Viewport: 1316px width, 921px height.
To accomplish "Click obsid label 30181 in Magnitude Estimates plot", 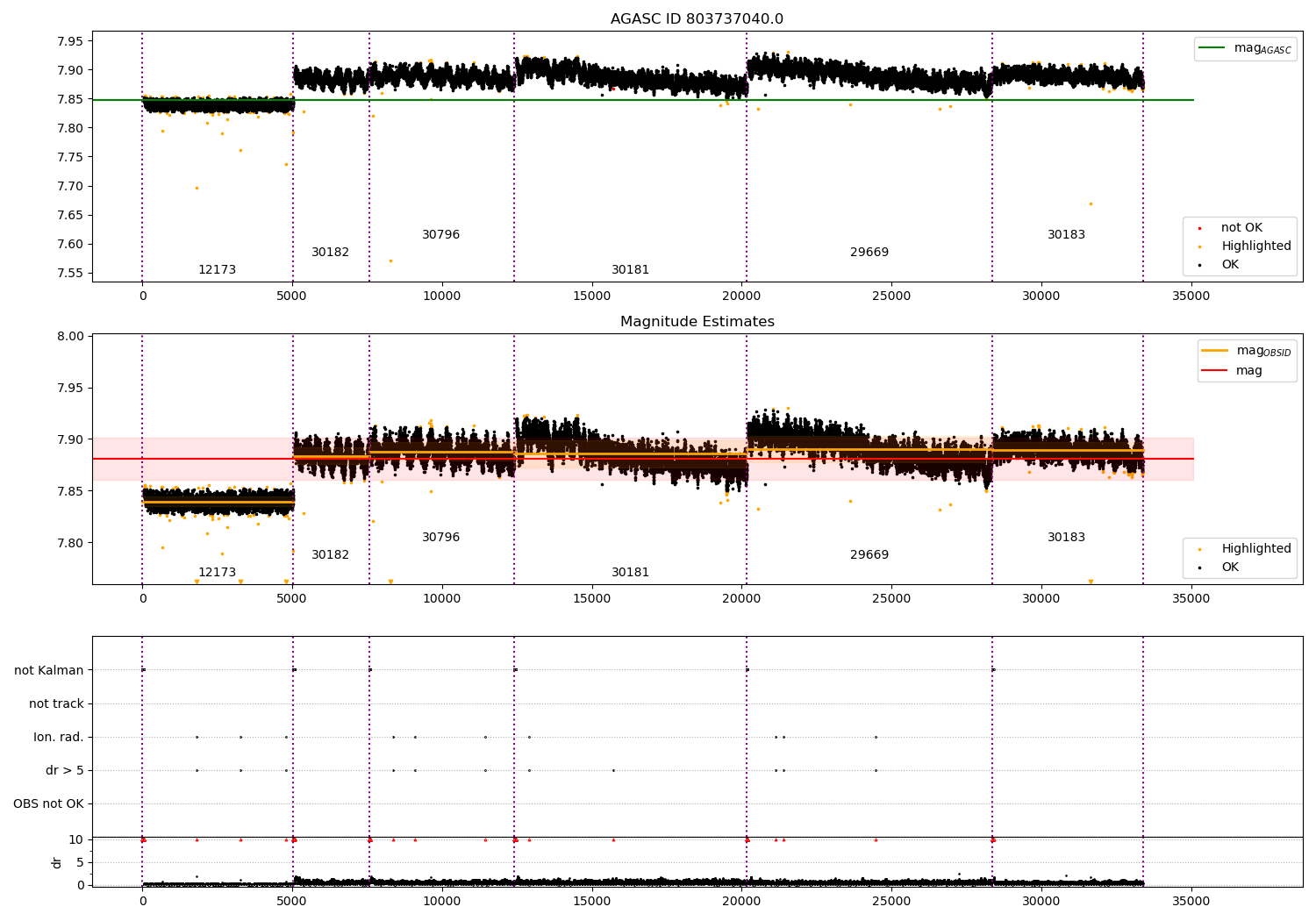I will [x=630, y=573].
